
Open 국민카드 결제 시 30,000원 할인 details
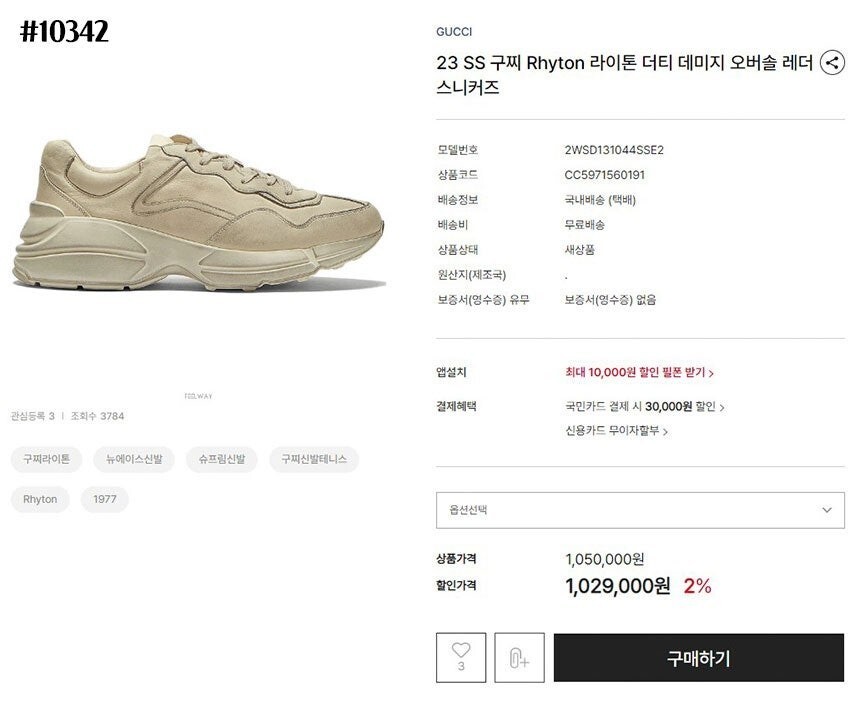pos(644,406)
